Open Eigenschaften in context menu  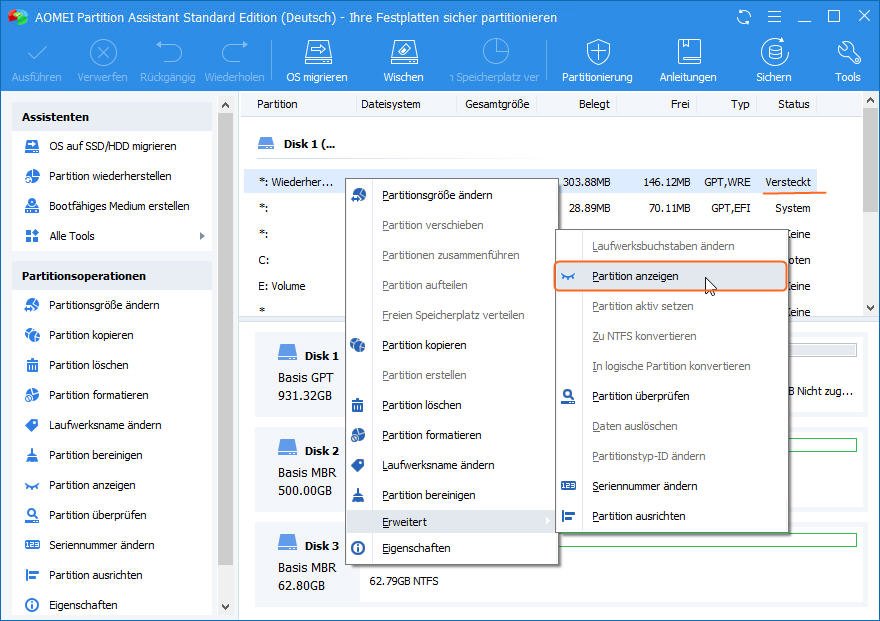pyautogui.click(x=452, y=548)
